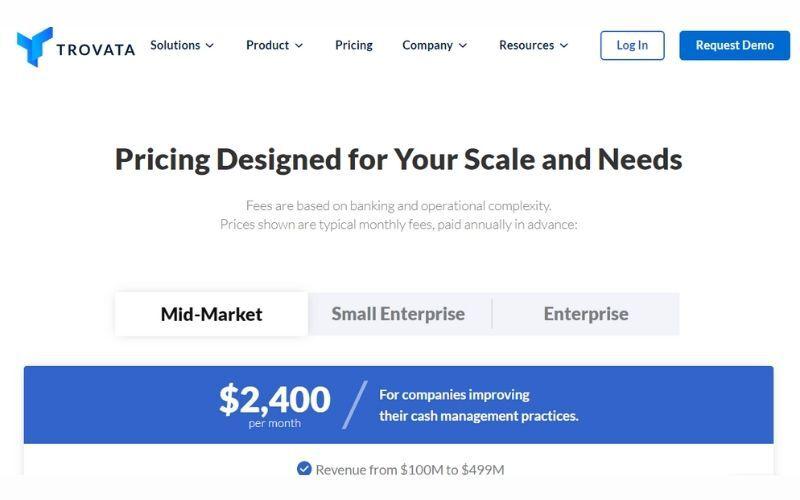This screenshot has width=800, height=500.
Task: Click the Trovata logo icon
Action: [34, 46]
